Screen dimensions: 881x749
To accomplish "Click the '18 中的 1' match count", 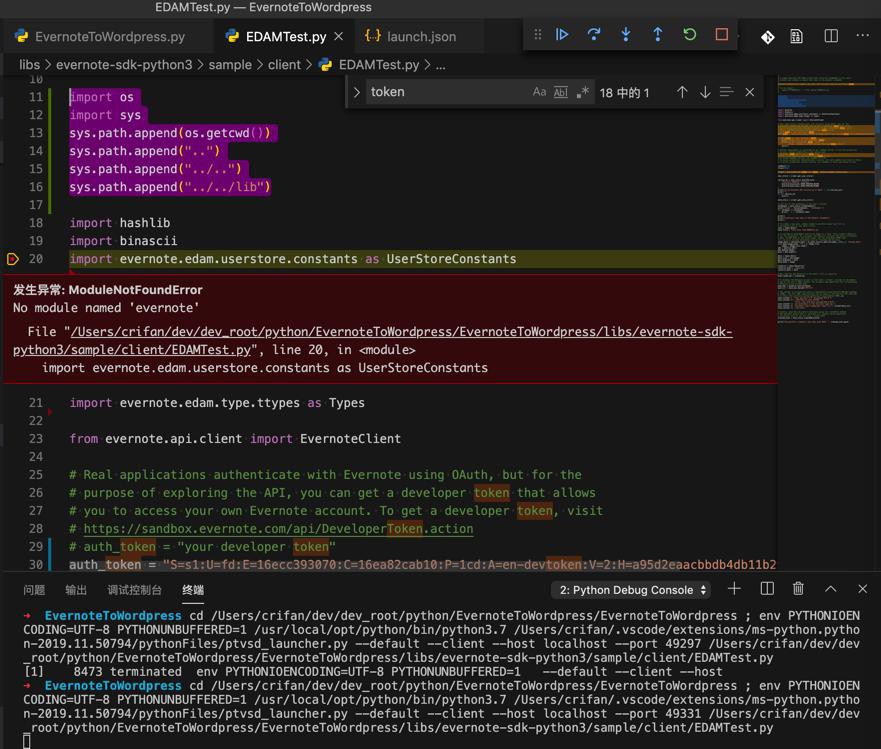I will click(x=624, y=93).
